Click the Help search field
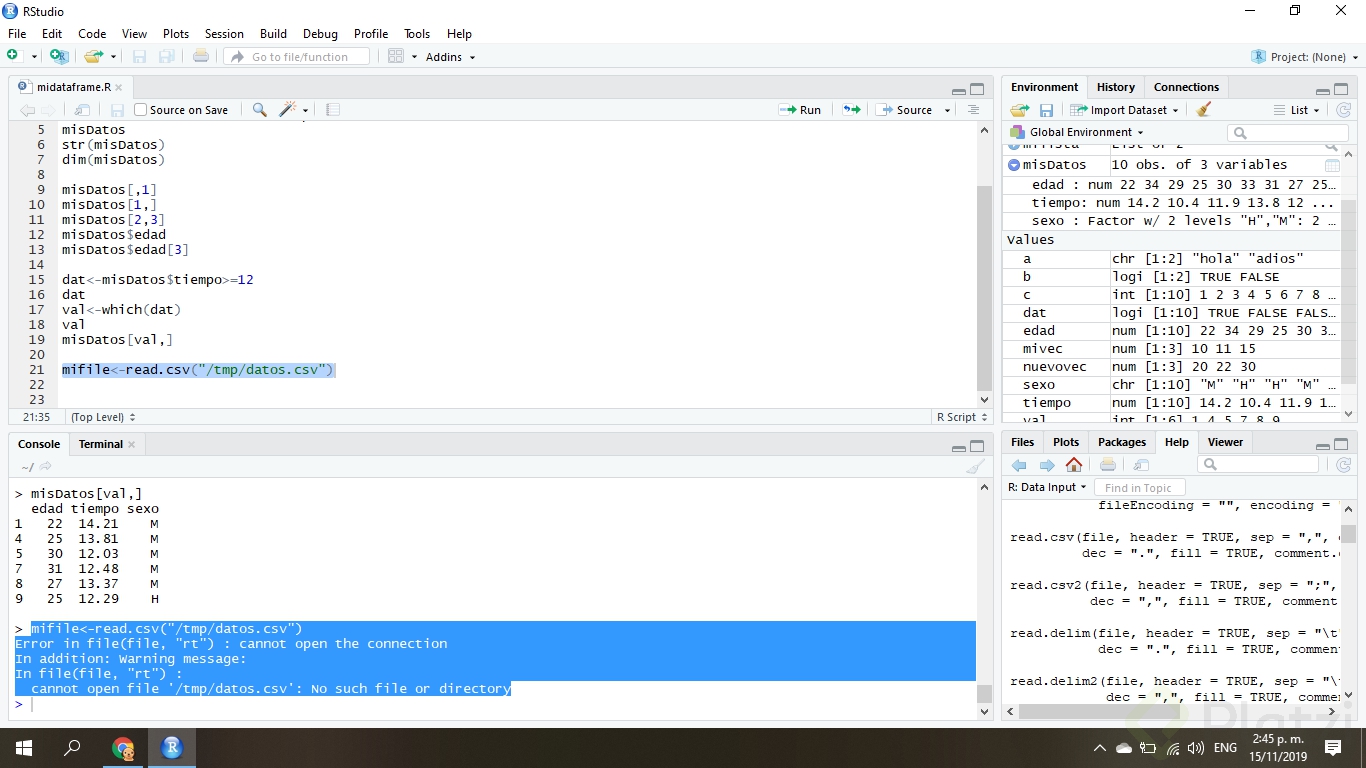 [x=1258, y=465]
